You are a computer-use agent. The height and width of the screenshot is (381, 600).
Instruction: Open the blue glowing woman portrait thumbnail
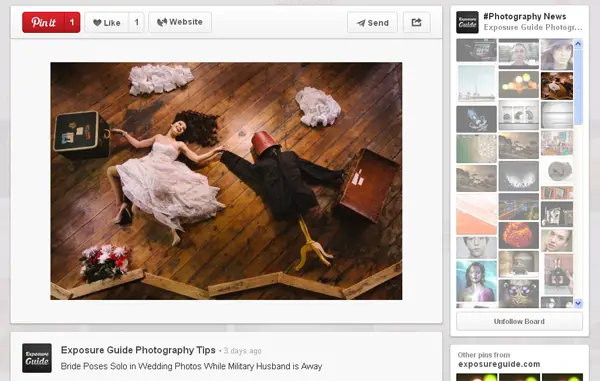pyautogui.click(x=476, y=281)
